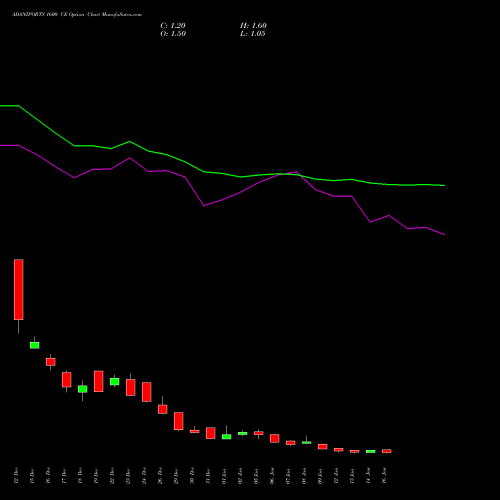Image resolution: width=500 pixels, height=500 pixels.
Task: Click the 26 Dec date label
Action: point(160,475)
